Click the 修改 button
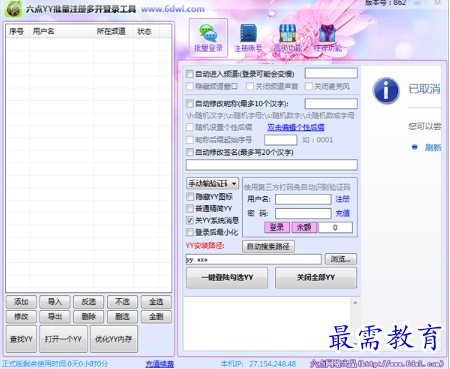 tap(21, 316)
